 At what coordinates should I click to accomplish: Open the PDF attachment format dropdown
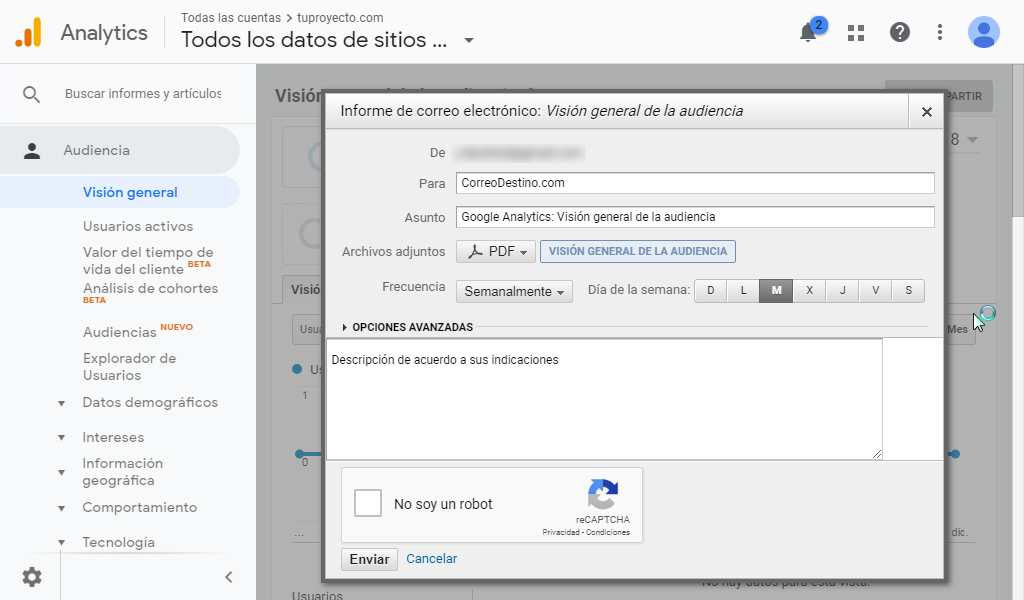point(496,252)
